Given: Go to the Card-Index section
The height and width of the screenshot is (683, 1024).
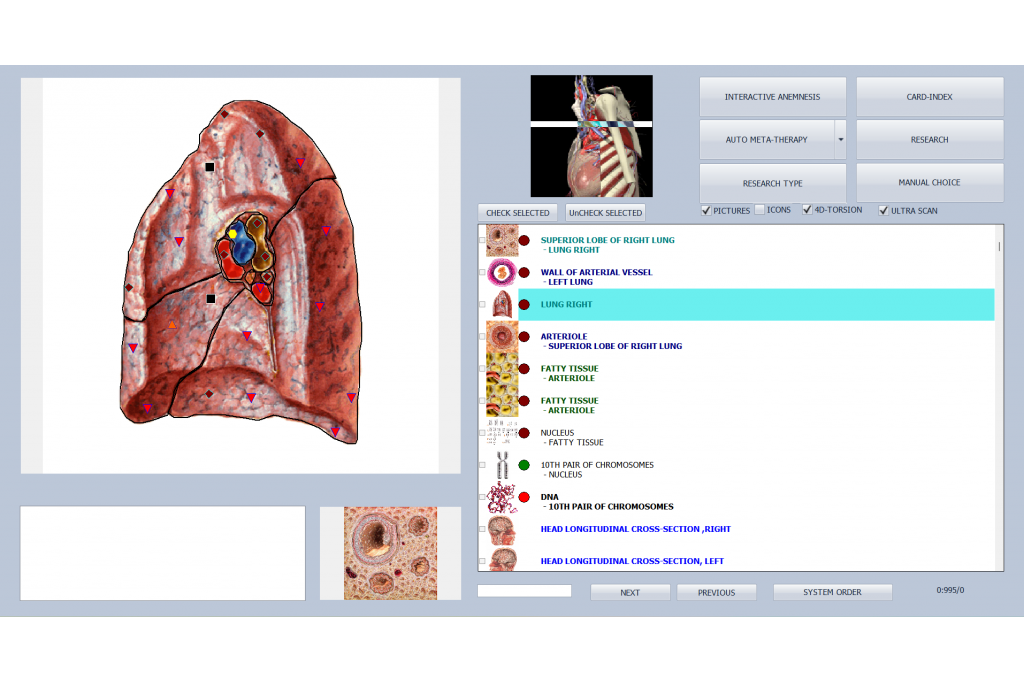Looking at the screenshot, I should coord(929,97).
